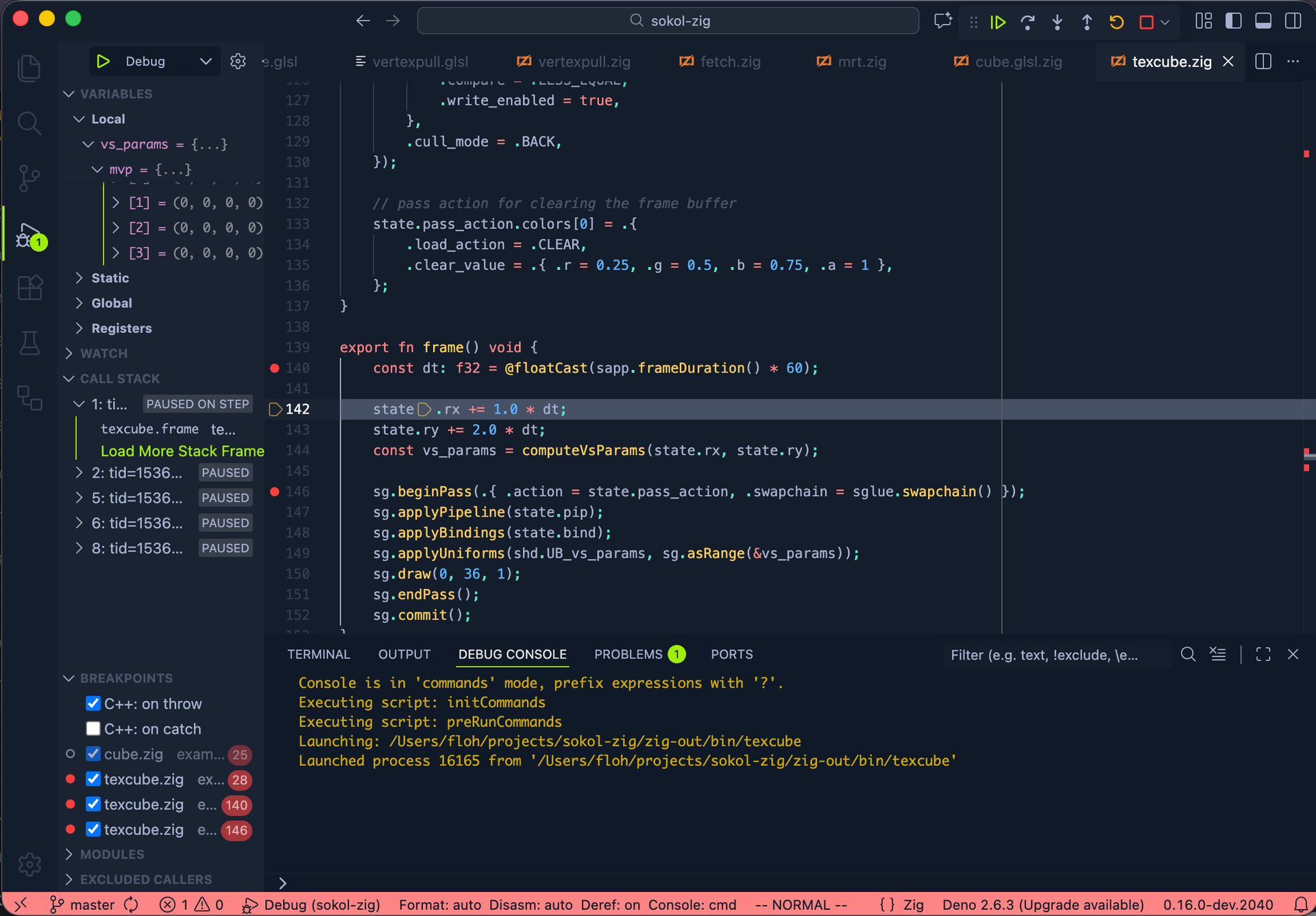
Task: Disable the cube.zig breakpoint checkbox
Action: pyautogui.click(x=93, y=754)
